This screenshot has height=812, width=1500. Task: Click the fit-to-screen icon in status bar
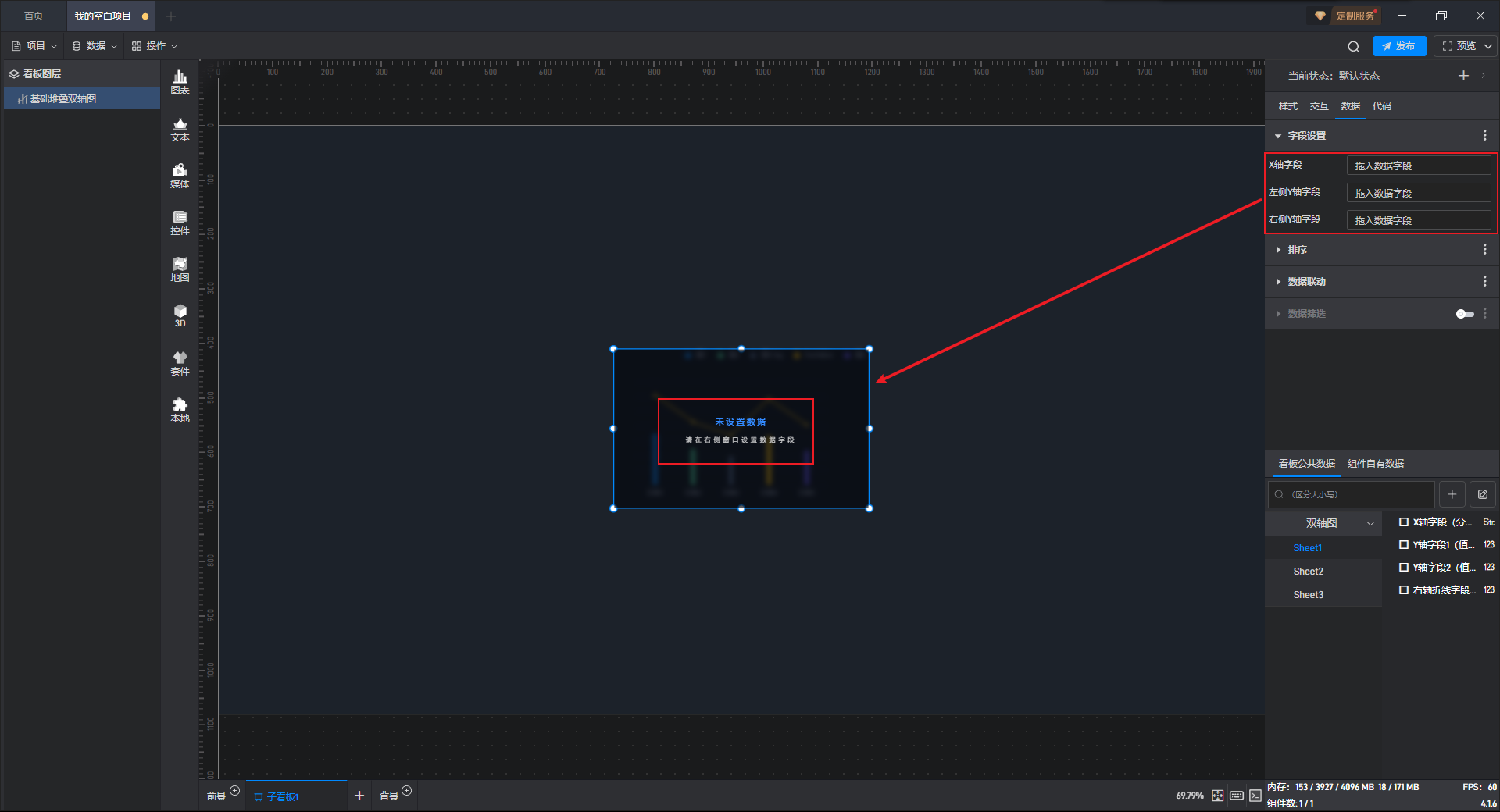click(1218, 796)
